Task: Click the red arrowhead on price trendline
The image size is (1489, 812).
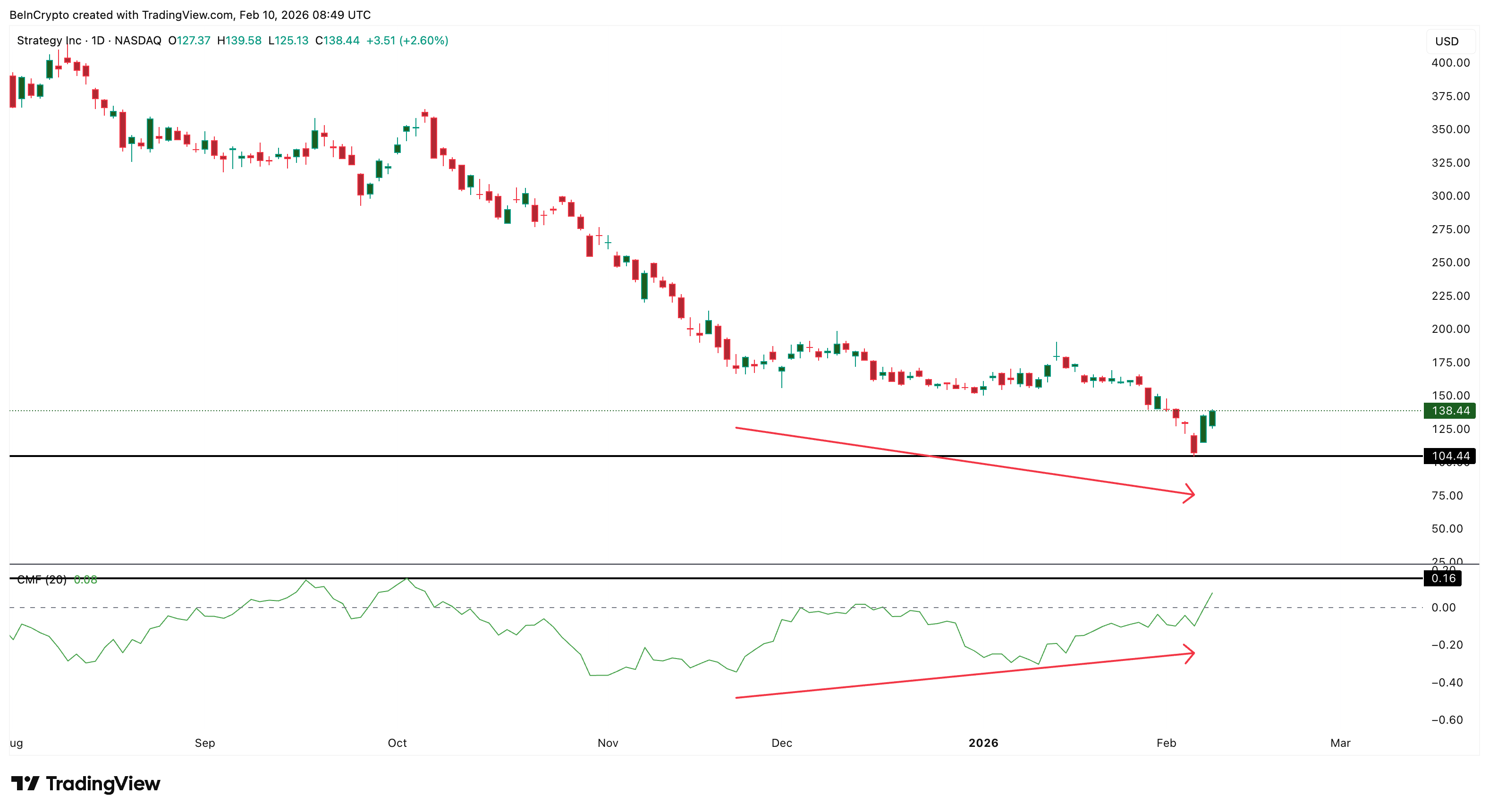Action: [x=1190, y=493]
